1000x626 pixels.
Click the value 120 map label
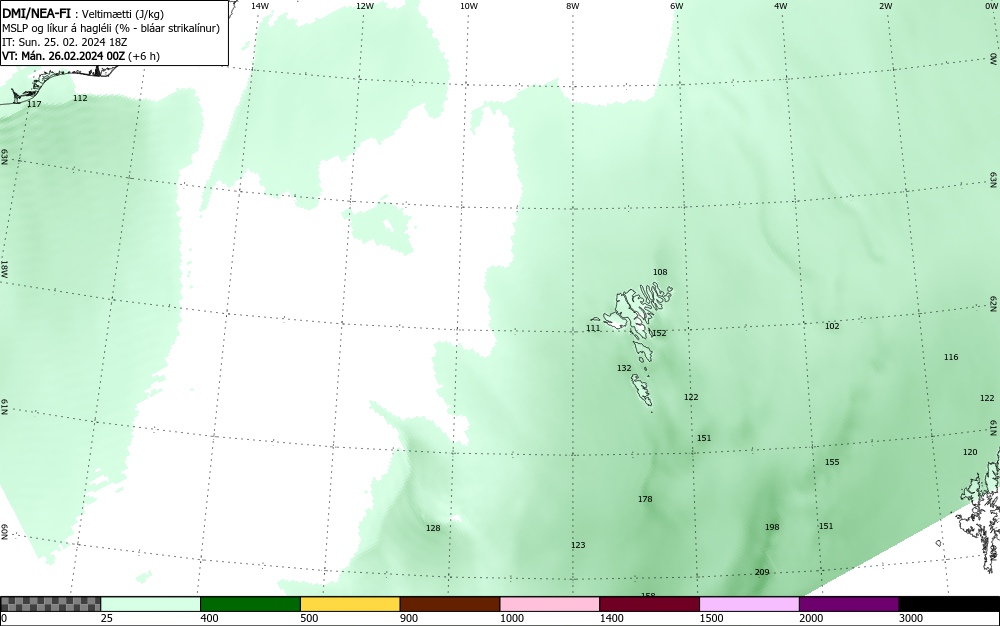pos(970,453)
